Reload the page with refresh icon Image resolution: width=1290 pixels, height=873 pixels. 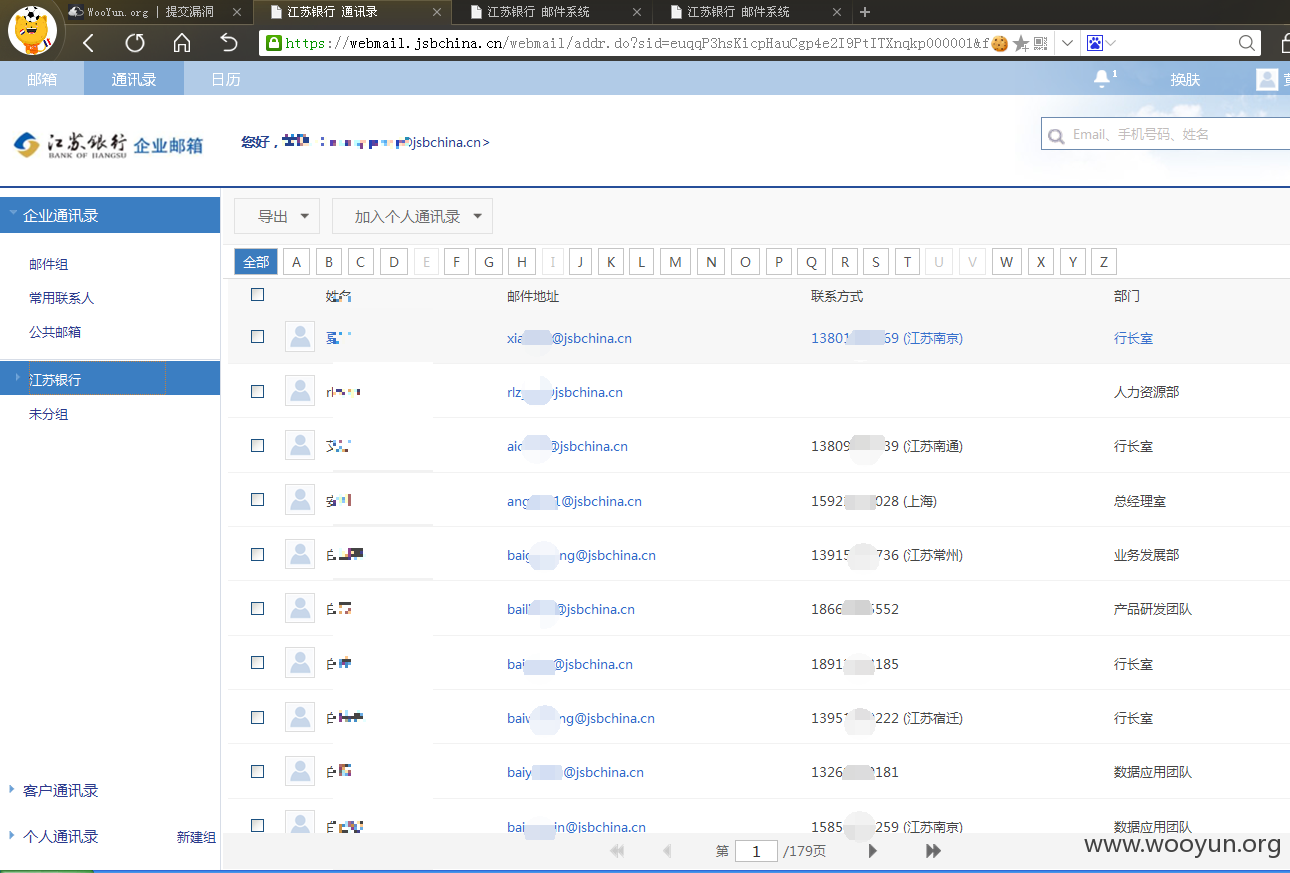(x=135, y=43)
